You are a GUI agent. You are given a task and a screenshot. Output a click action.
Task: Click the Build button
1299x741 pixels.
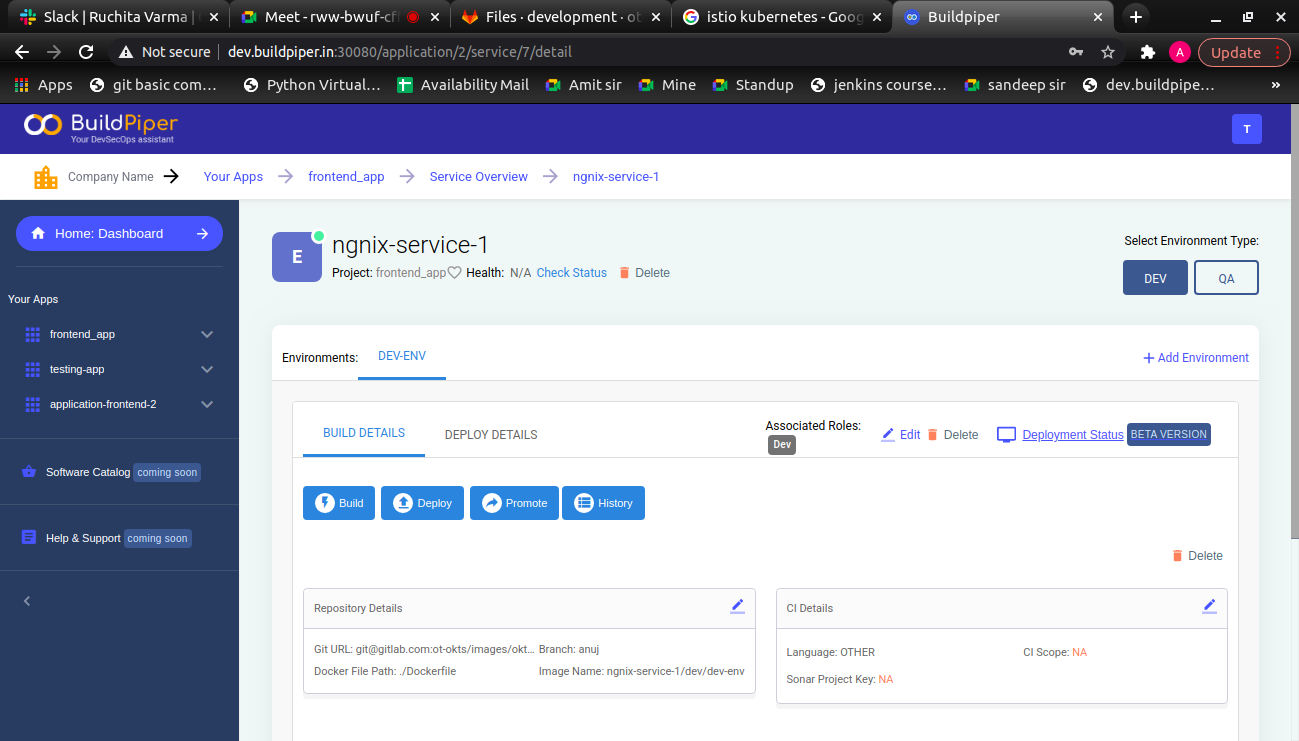(x=339, y=503)
